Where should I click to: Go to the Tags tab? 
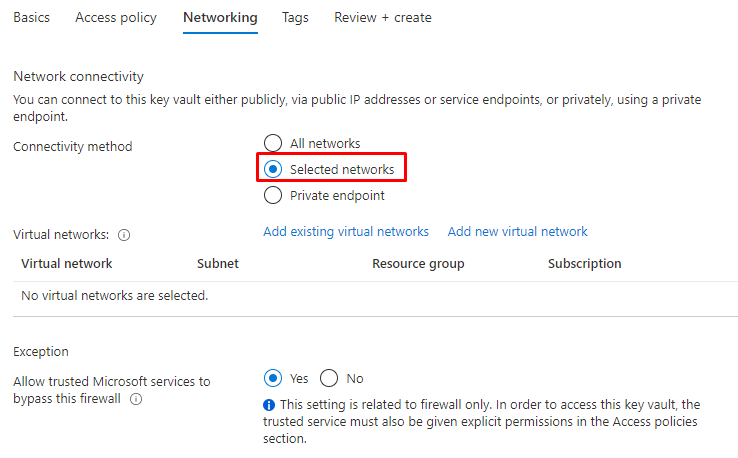pyautogui.click(x=295, y=18)
